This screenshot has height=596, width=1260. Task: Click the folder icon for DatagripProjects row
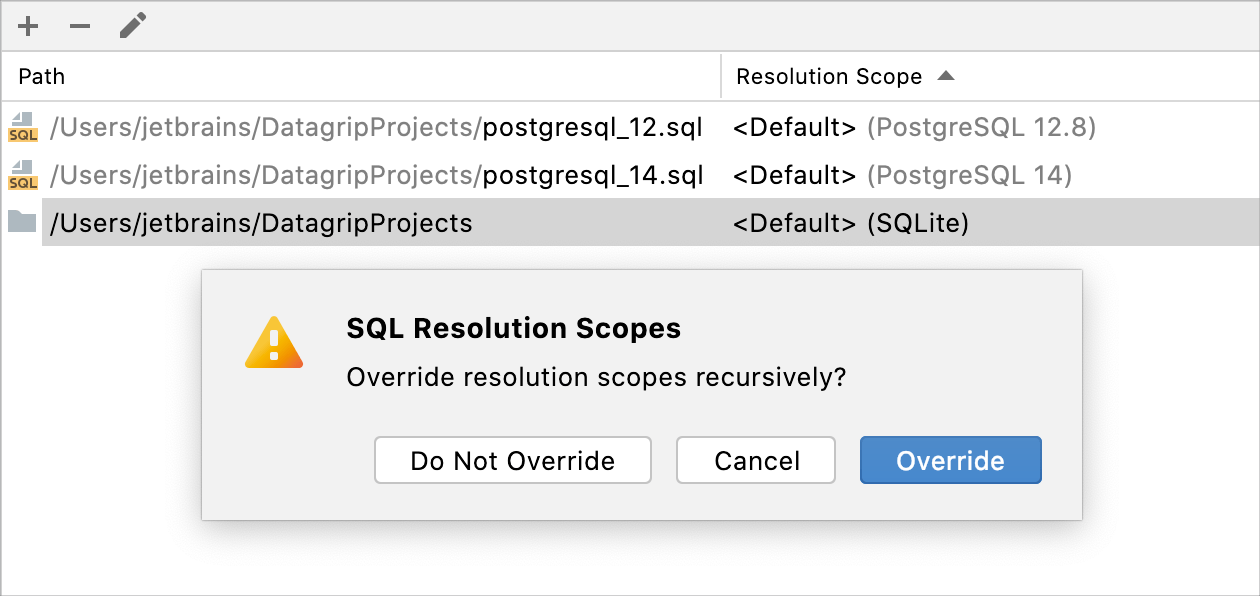21,223
